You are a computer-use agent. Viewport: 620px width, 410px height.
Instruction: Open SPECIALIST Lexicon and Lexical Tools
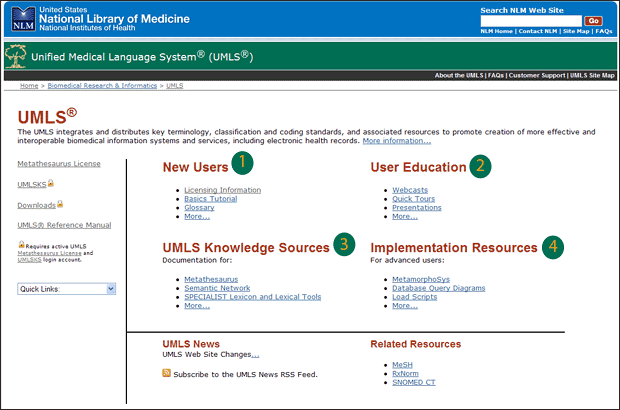[x=253, y=297]
